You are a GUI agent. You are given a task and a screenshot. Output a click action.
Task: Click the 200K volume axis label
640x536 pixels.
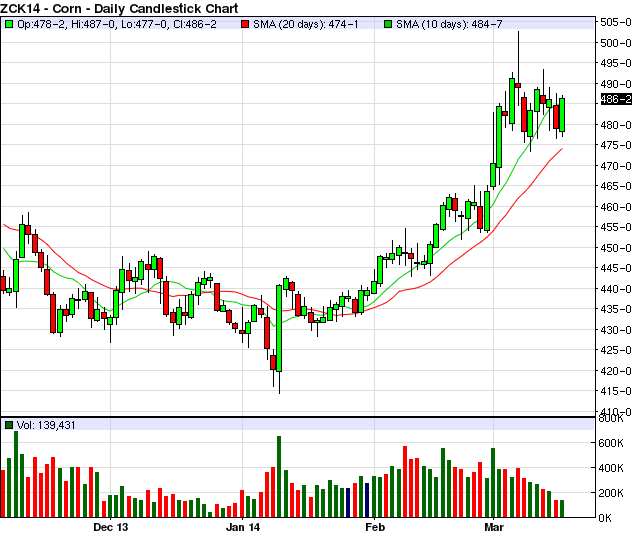tap(611, 493)
